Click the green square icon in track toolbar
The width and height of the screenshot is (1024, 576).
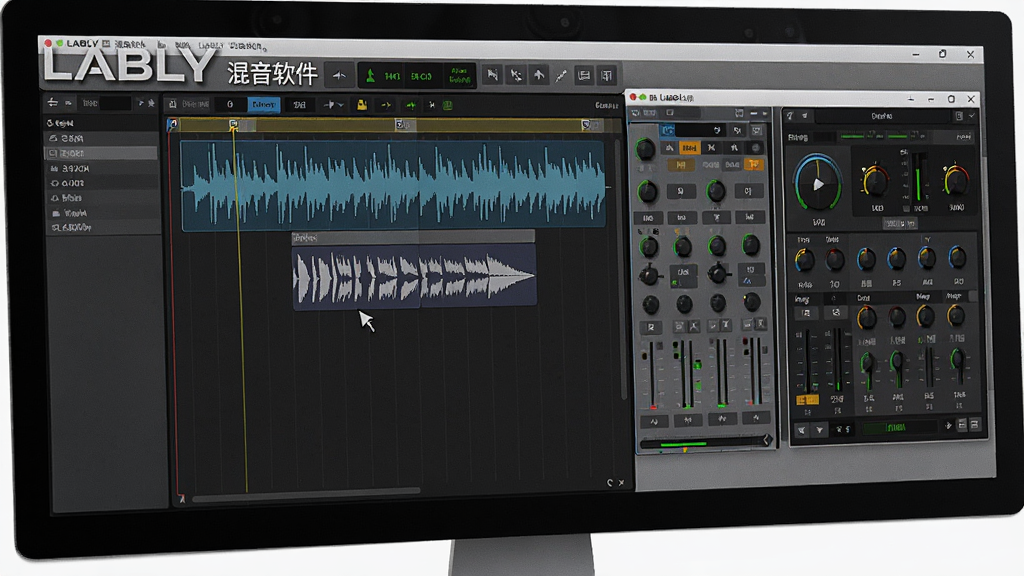(x=448, y=104)
